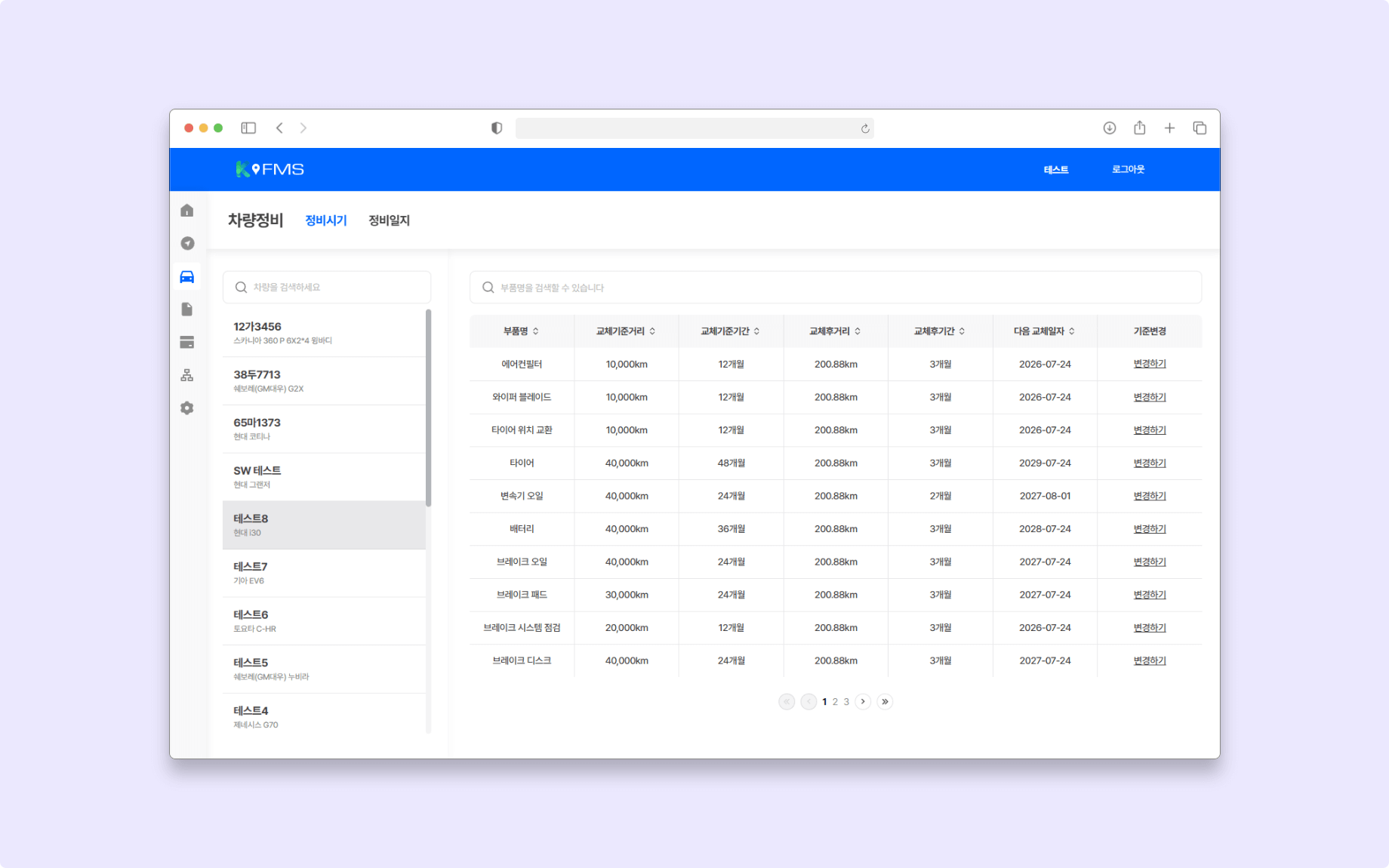Image resolution: width=1389 pixels, height=868 pixels.
Task: Click the 로그아웃 button in header
Action: [1128, 169]
